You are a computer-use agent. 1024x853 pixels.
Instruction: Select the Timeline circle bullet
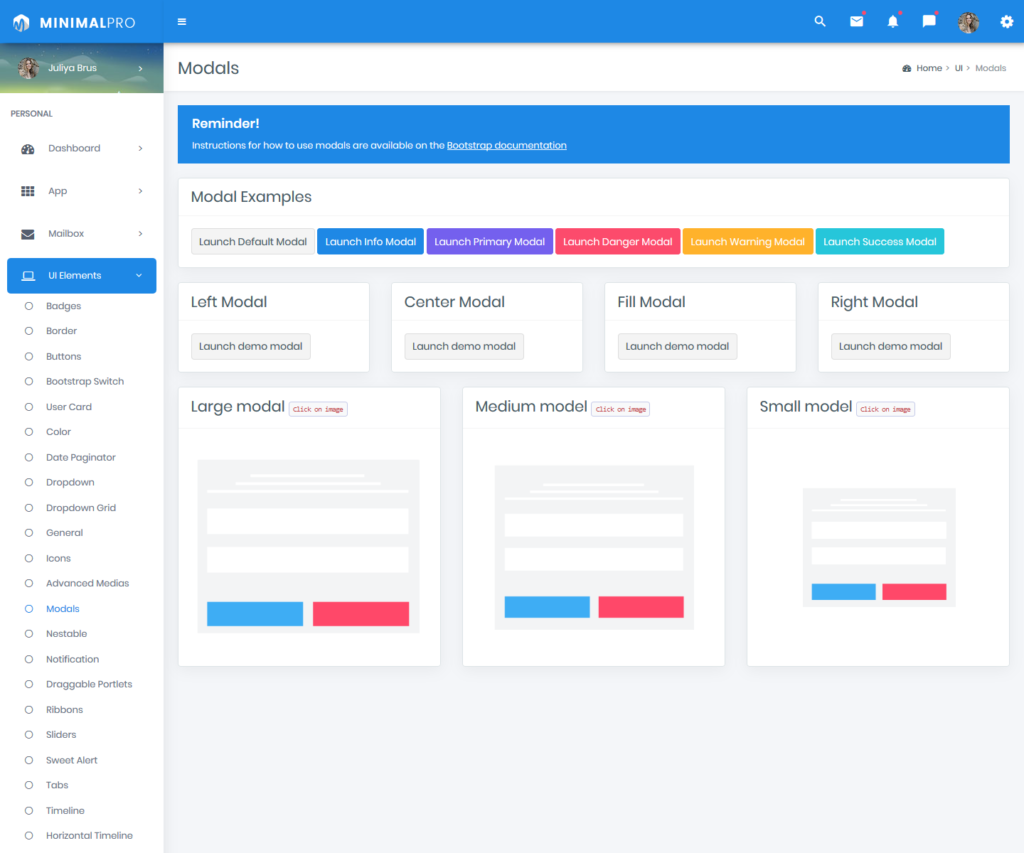[x=29, y=811]
